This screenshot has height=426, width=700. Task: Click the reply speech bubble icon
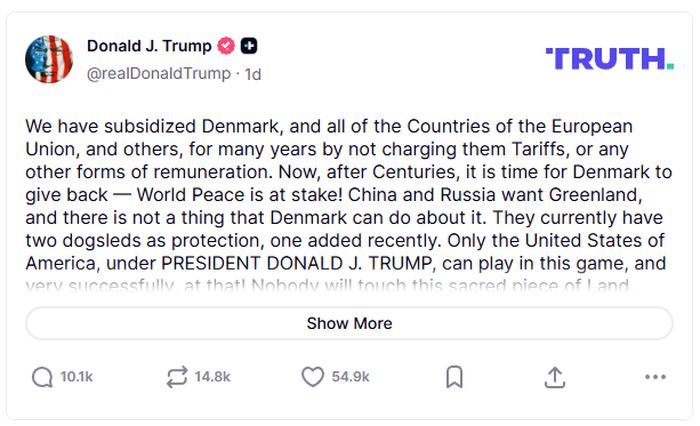pyautogui.click(x=42, y=377)
